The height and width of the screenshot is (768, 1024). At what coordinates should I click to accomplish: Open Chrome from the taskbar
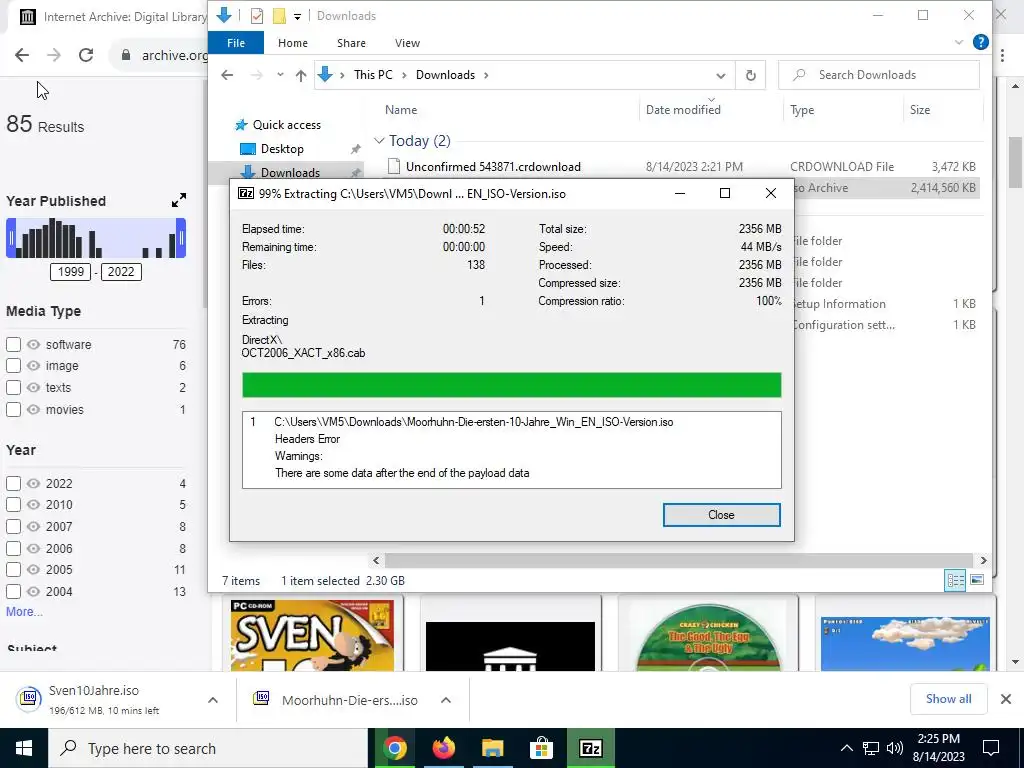[394, 748]
